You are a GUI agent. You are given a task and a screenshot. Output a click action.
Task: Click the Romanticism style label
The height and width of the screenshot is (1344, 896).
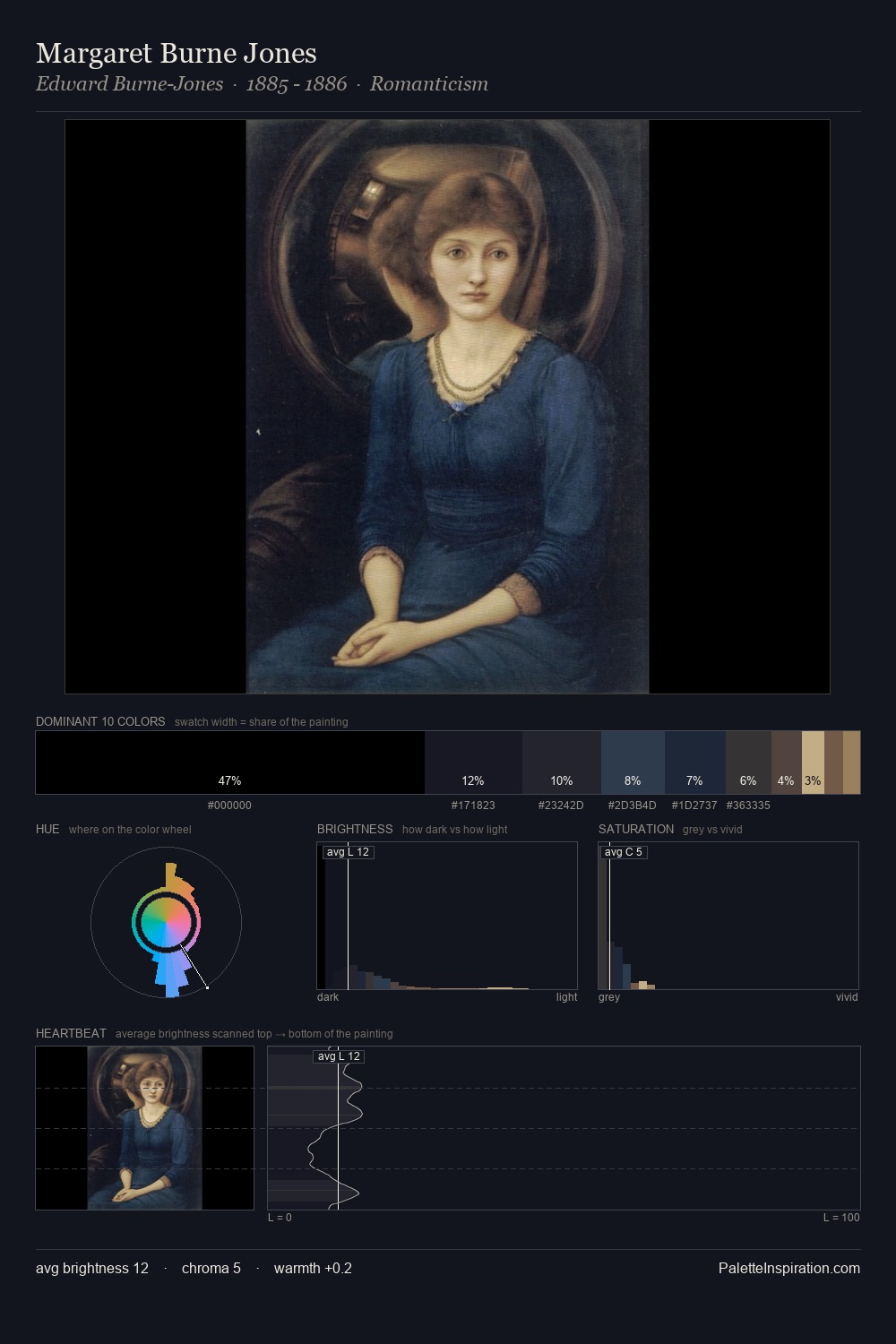429,83
